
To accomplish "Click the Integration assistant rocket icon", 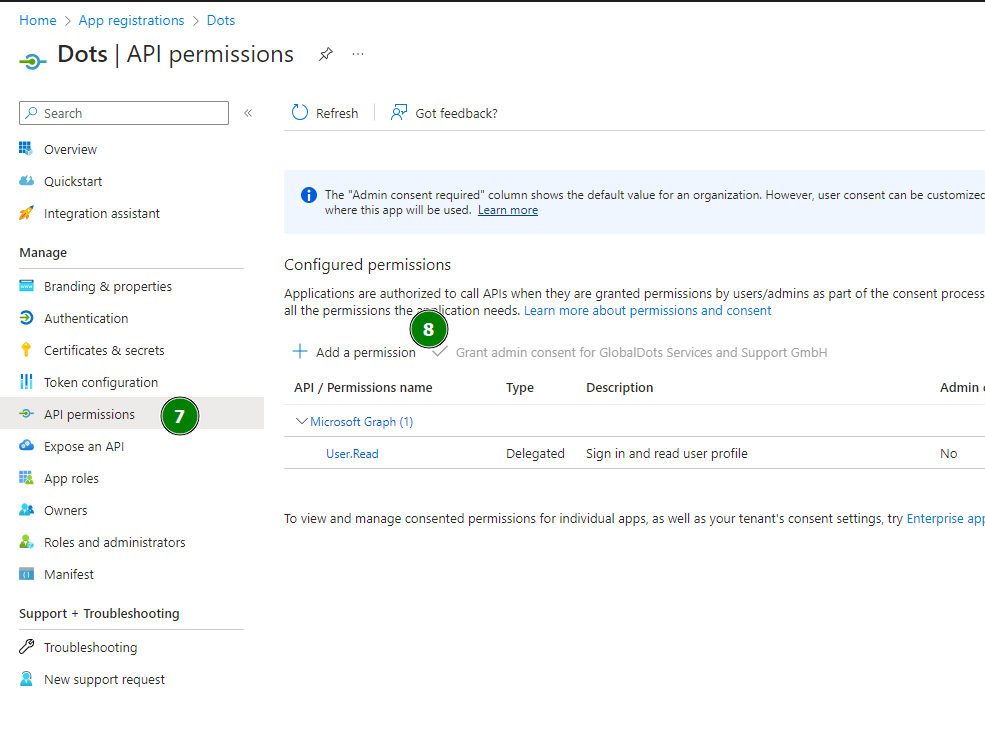I will 26,213.
